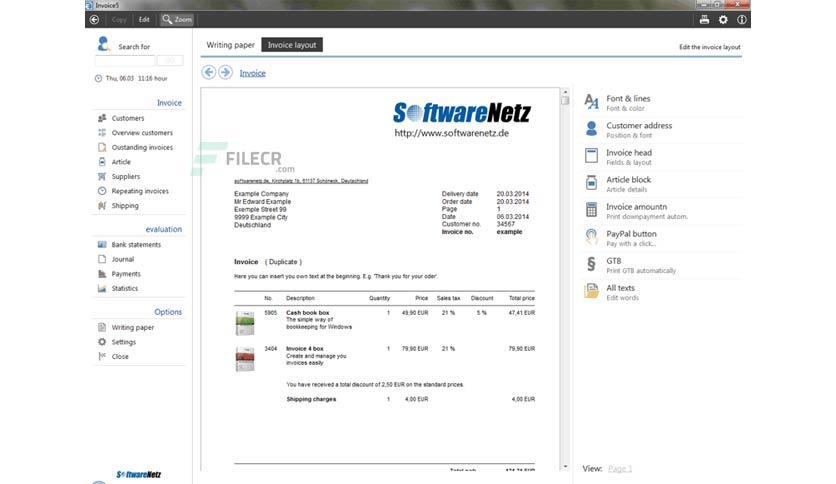Click the back arrow in top toolbar
The width and height of the screenshot is (836, 484).
coord(94,20)
